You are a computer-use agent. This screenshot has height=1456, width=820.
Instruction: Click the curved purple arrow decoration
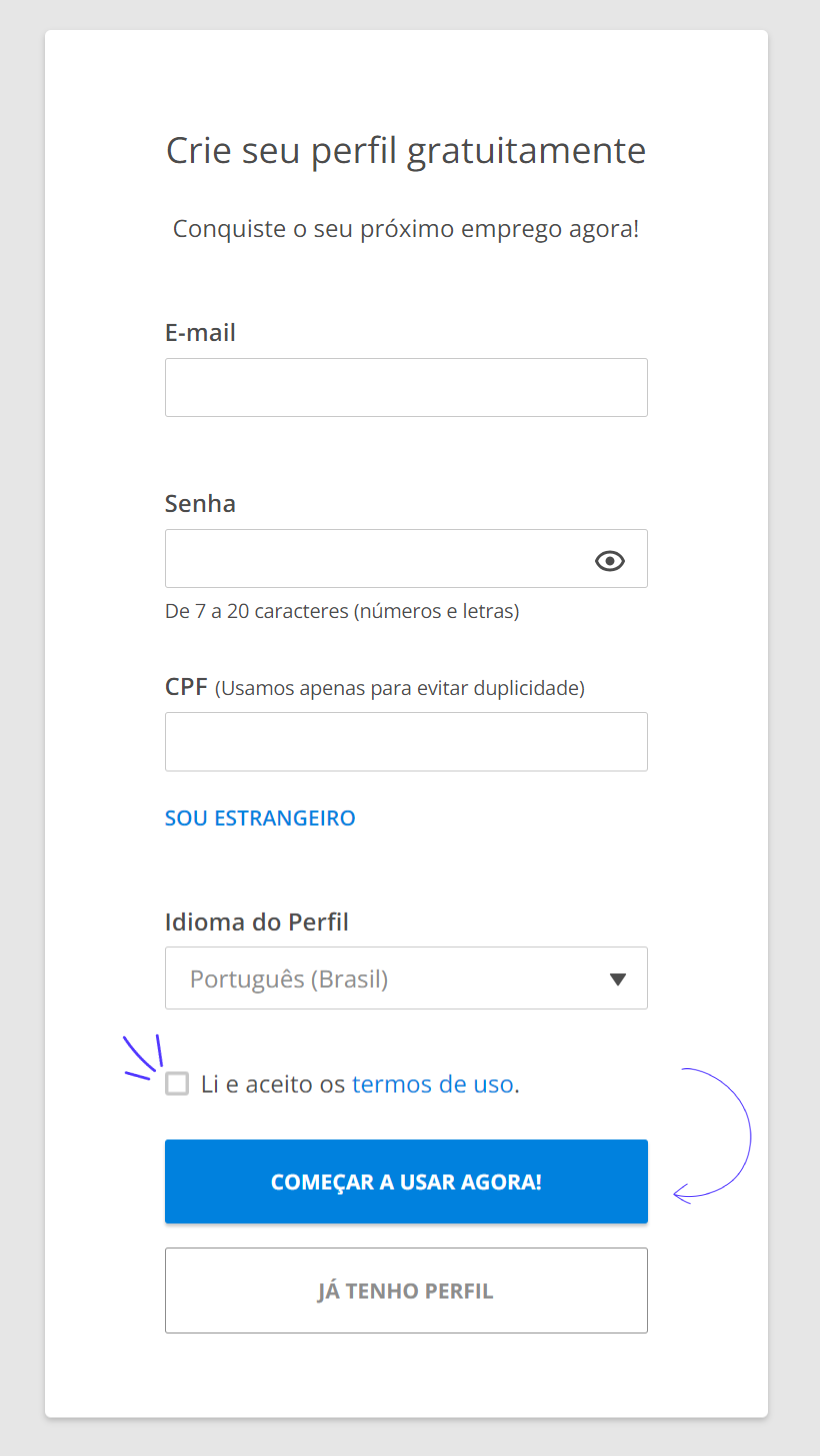pos(713,1134)
